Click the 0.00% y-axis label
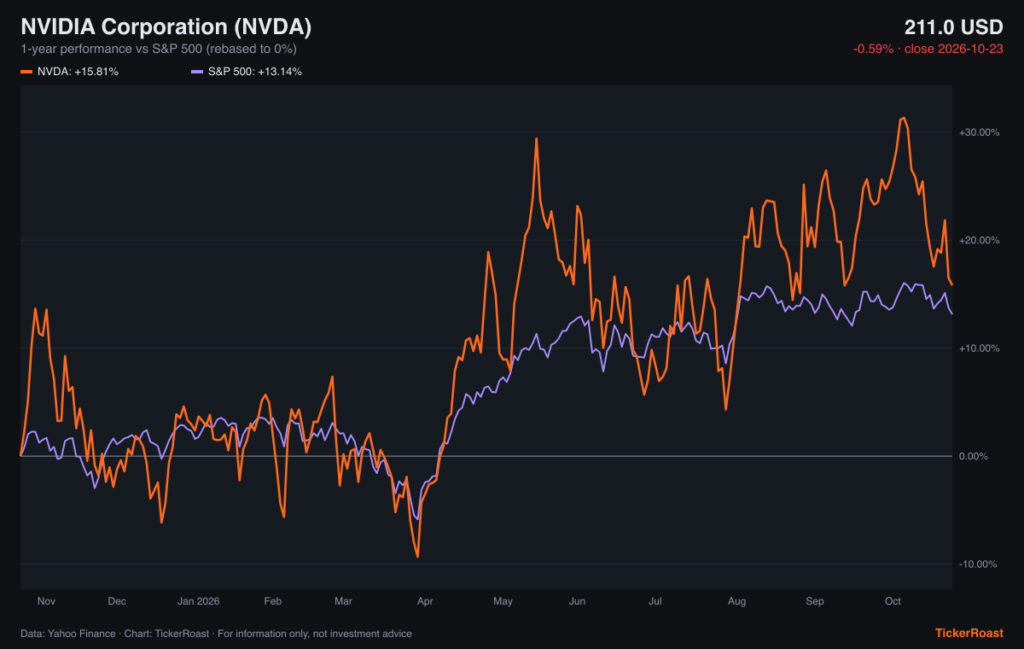Image resolution: width=1024 pixels, height=649 pixels. pyautogui.click(x=973, y=456)
